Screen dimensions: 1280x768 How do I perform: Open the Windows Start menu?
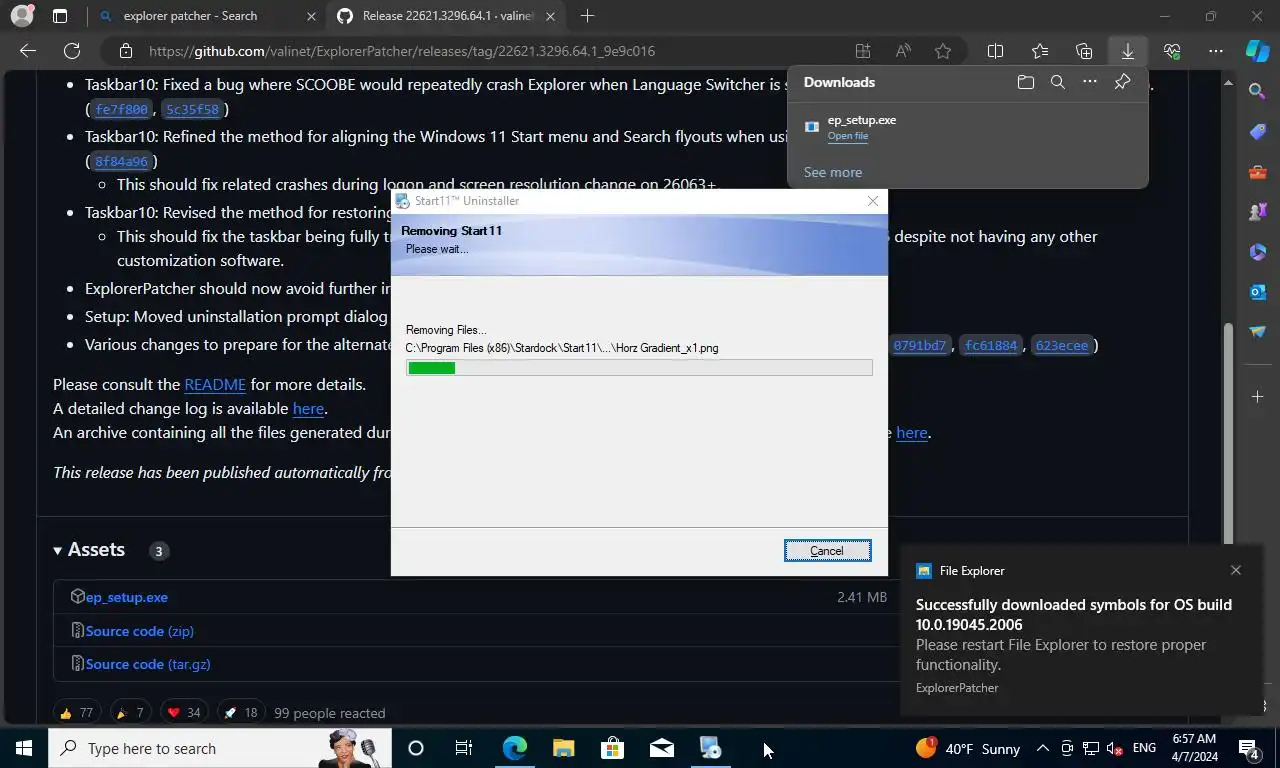click(x=24, y=748)
